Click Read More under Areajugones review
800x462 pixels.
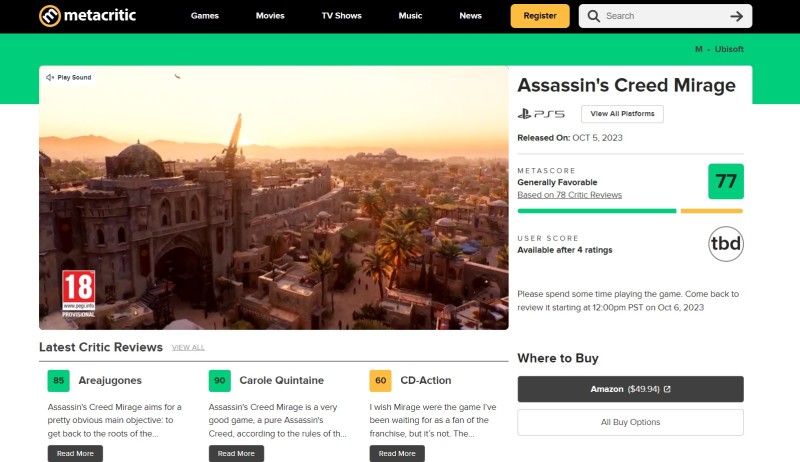75,453
